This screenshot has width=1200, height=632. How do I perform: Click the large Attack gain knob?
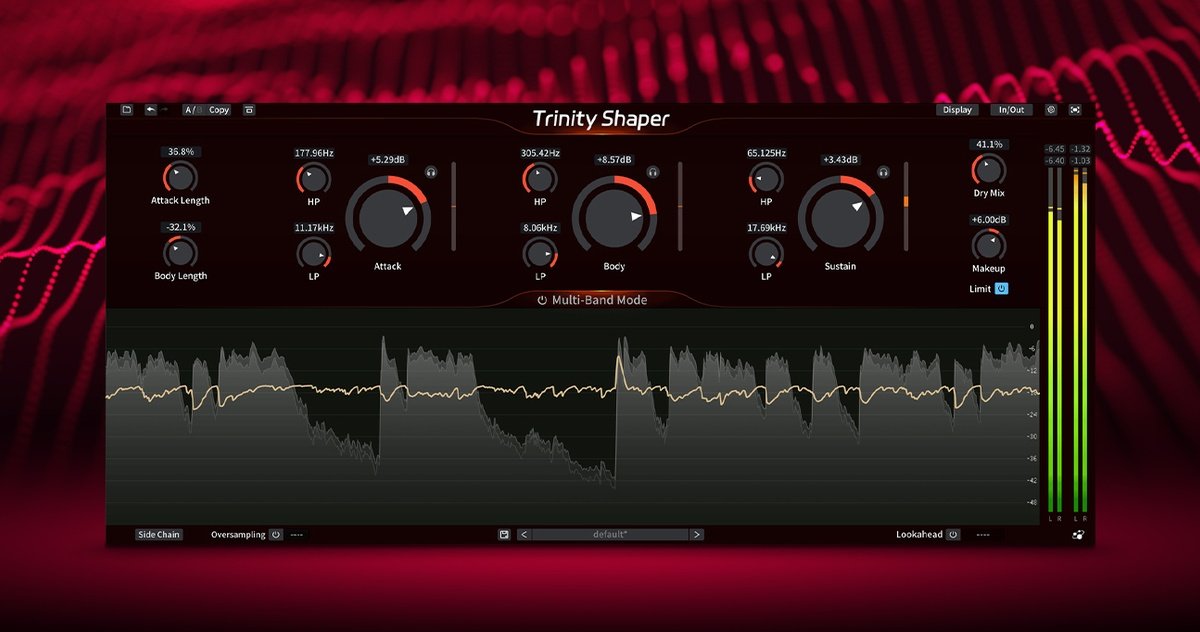tap(388, 216)
